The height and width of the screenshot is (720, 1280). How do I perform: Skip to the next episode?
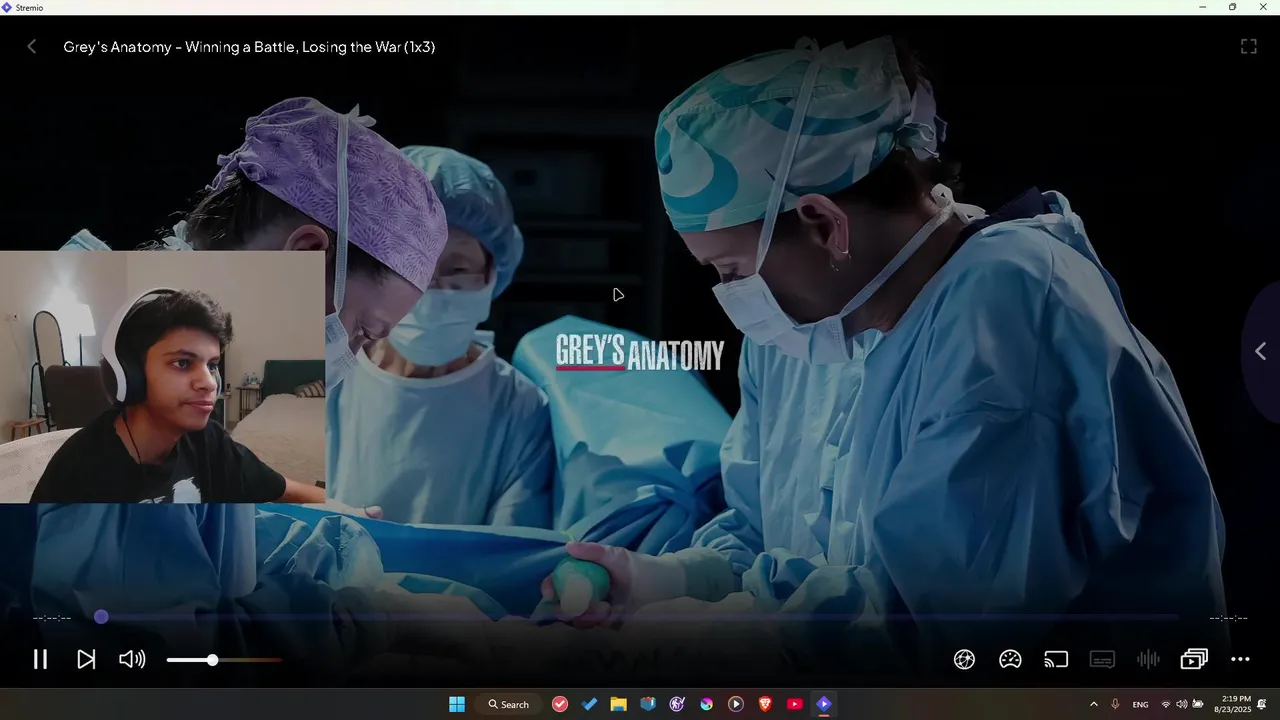coord(87,659)
